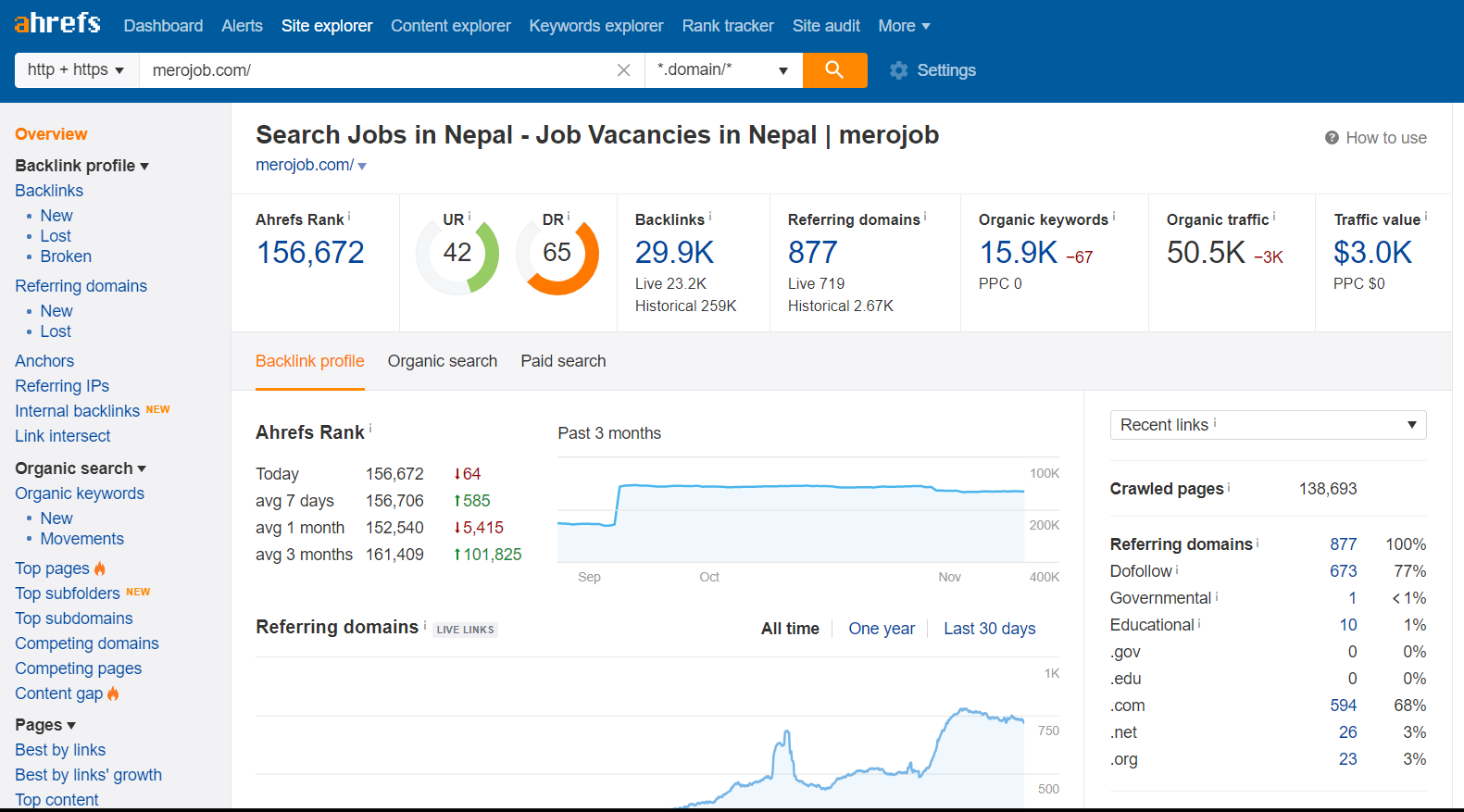Select the Backlink profile tab

(x=310, y=361)
